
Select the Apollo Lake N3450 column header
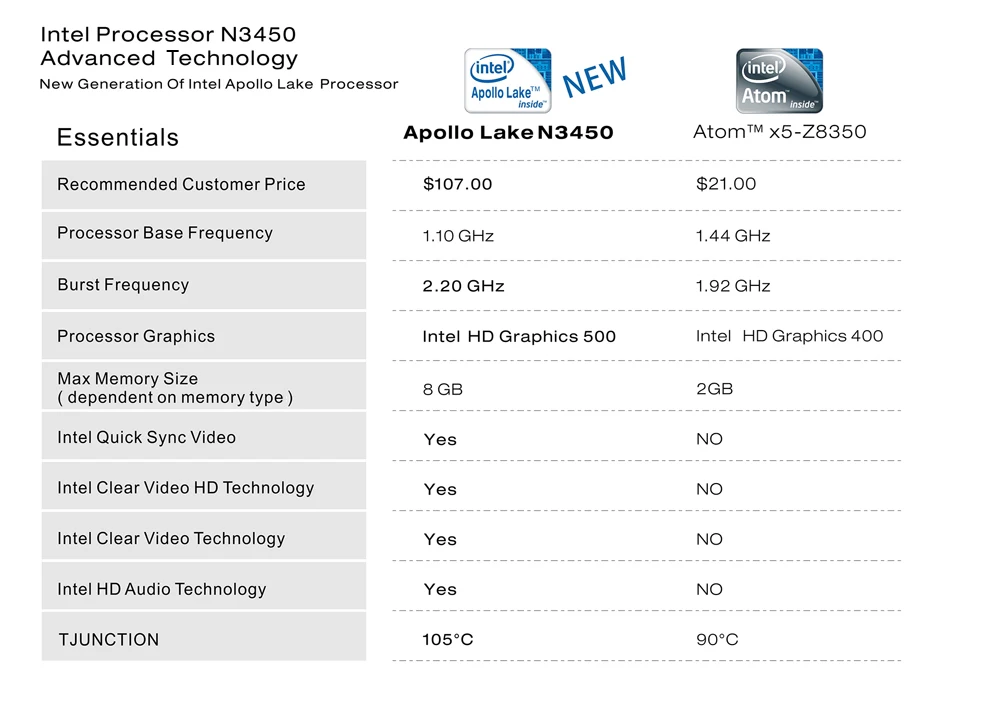(508, 133)
